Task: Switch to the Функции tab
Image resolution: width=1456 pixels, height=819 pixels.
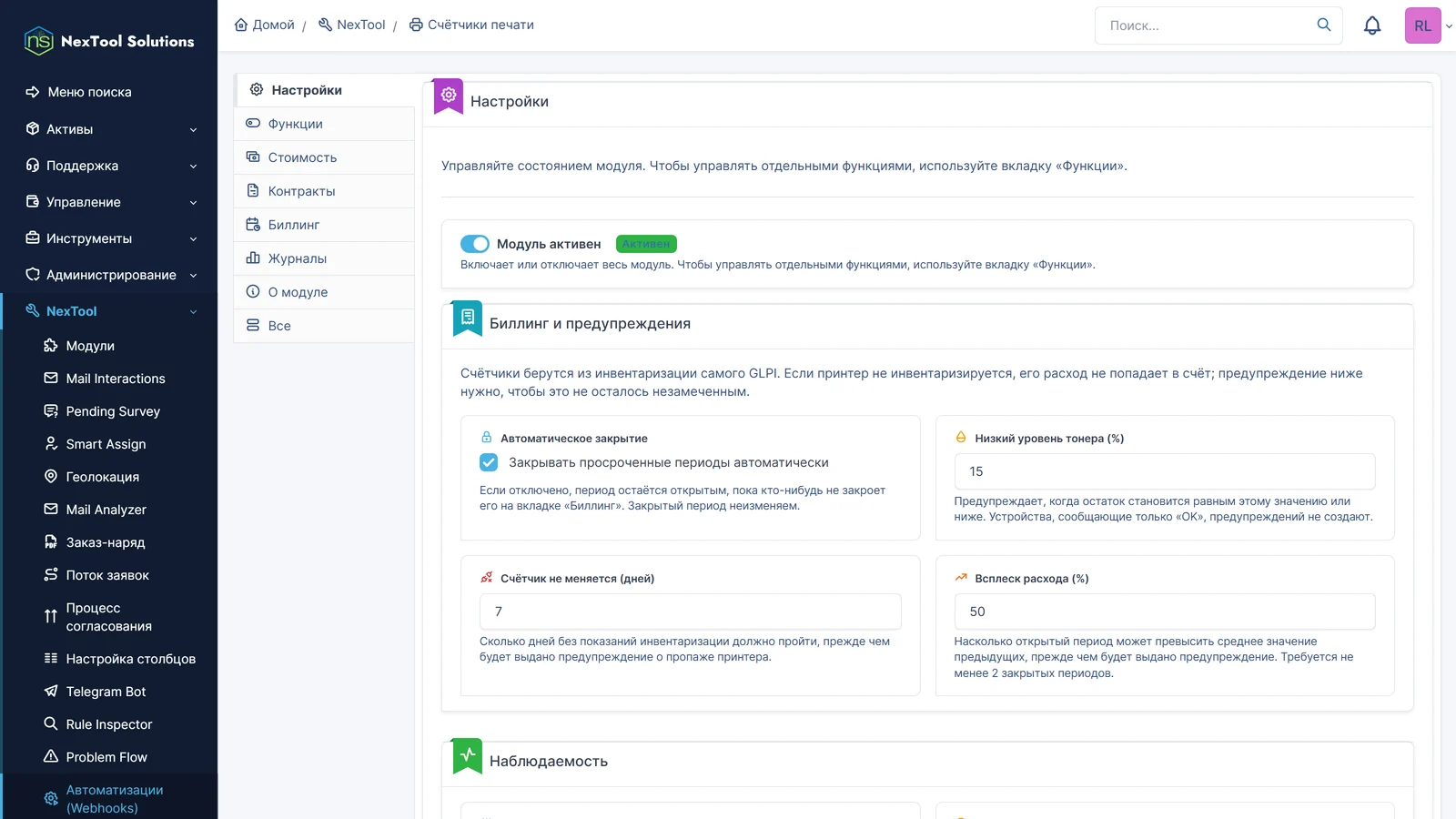Action: [324, 124]
